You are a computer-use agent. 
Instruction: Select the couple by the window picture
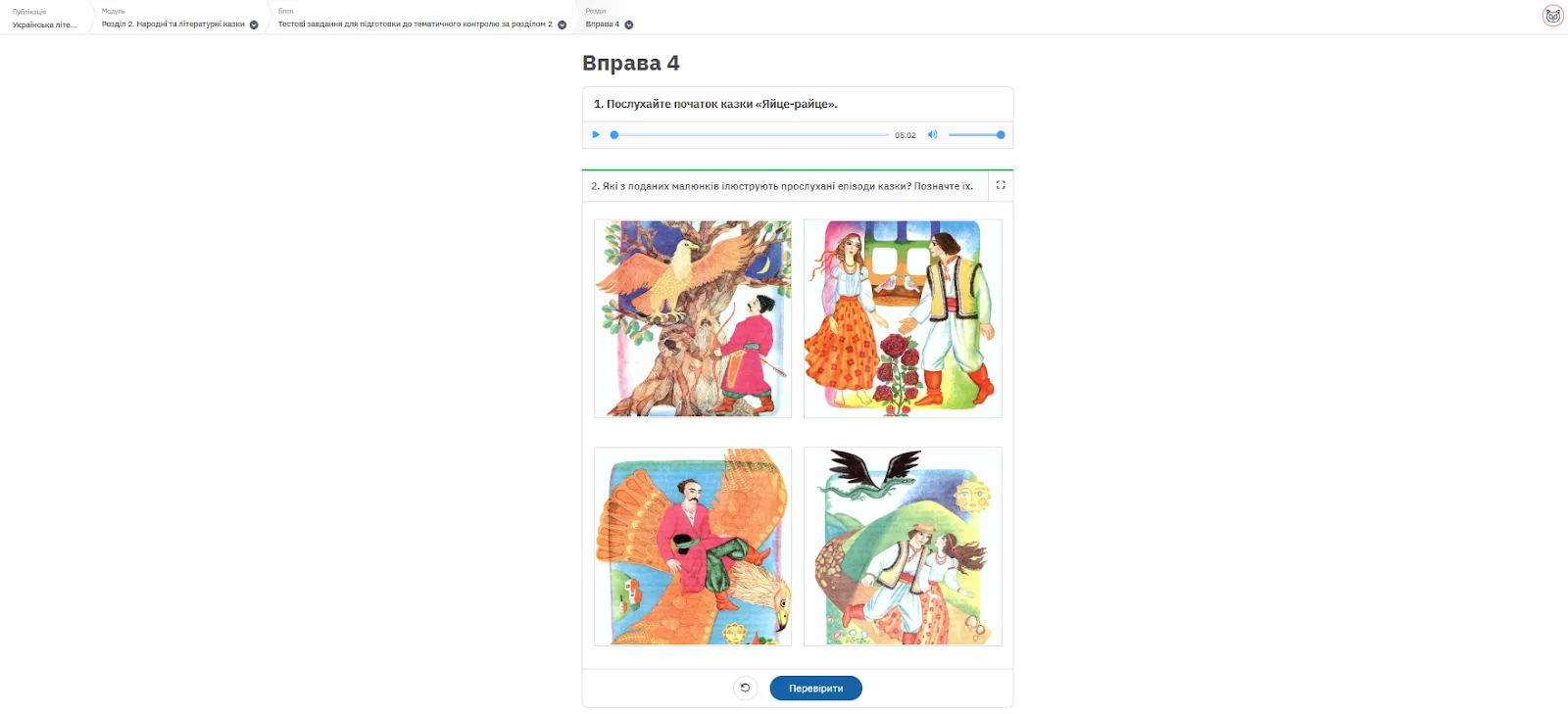coord(903,318)
